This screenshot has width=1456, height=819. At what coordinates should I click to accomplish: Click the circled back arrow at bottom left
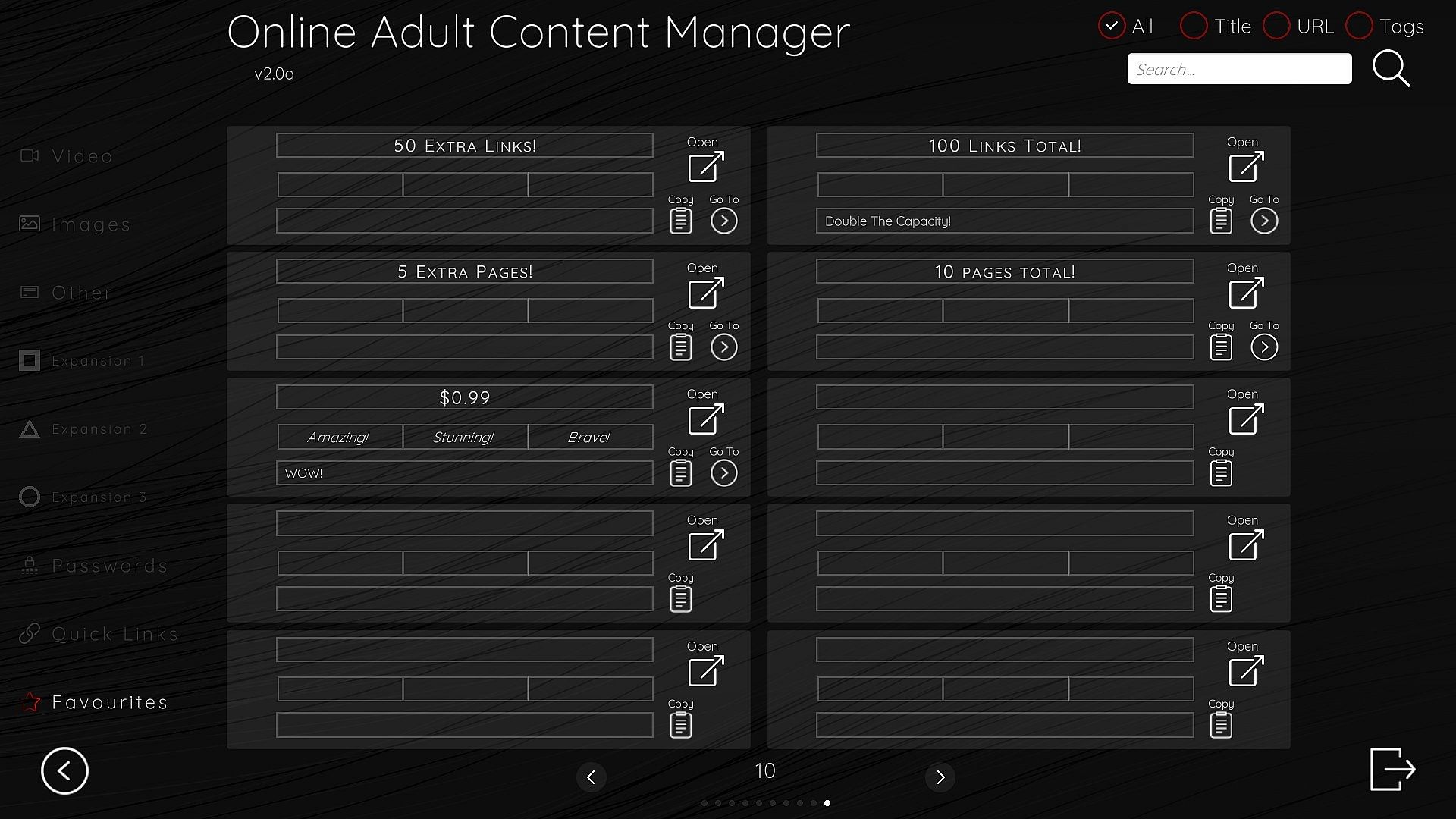[64, 771]
